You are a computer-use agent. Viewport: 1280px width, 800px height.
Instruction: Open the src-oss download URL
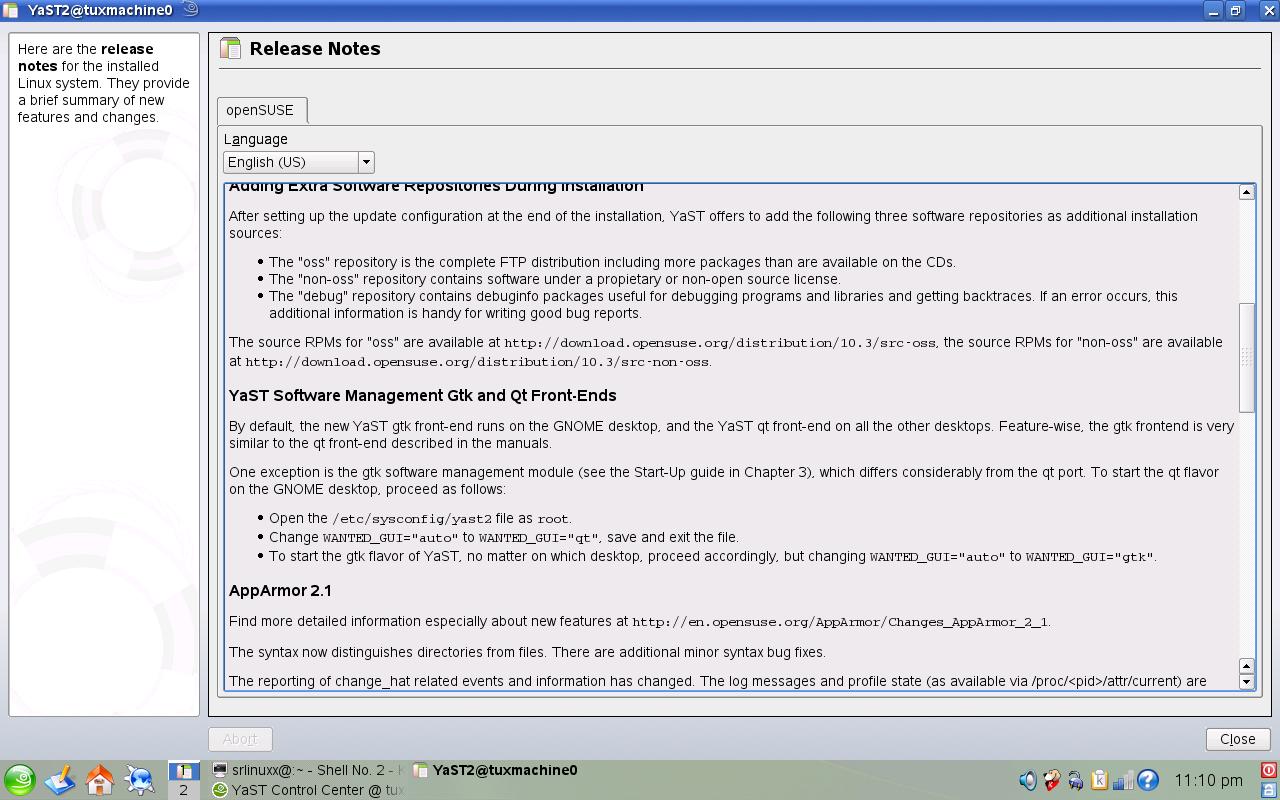(720, 343)
